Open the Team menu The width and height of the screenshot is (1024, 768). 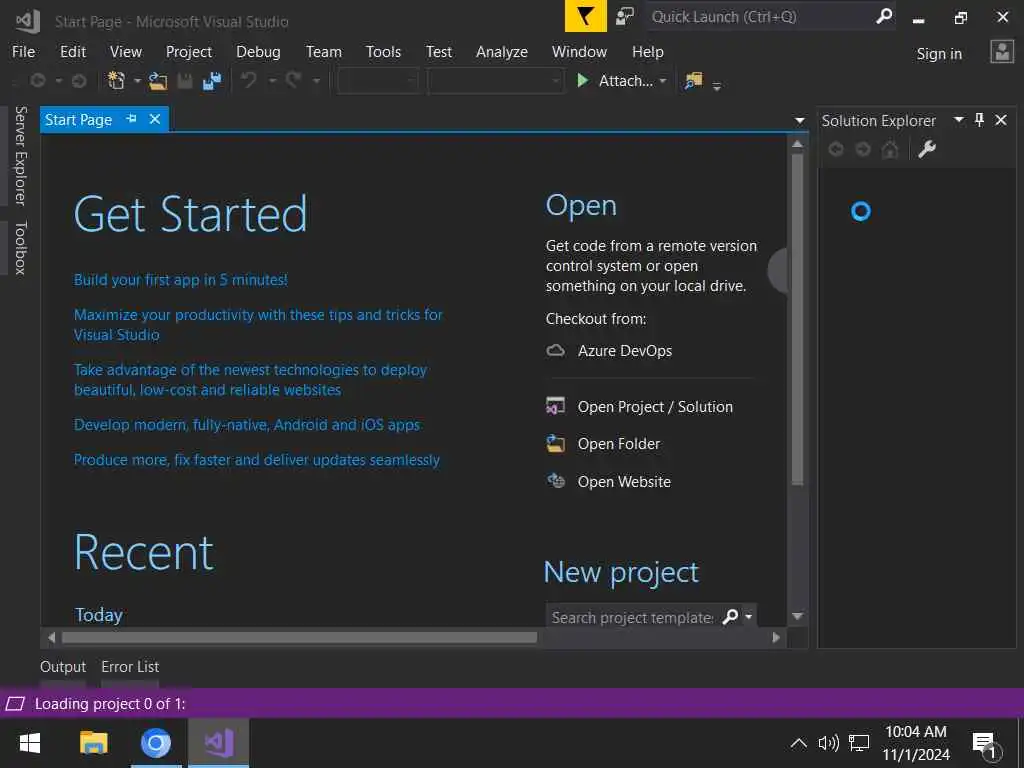[x=323, y=52]
